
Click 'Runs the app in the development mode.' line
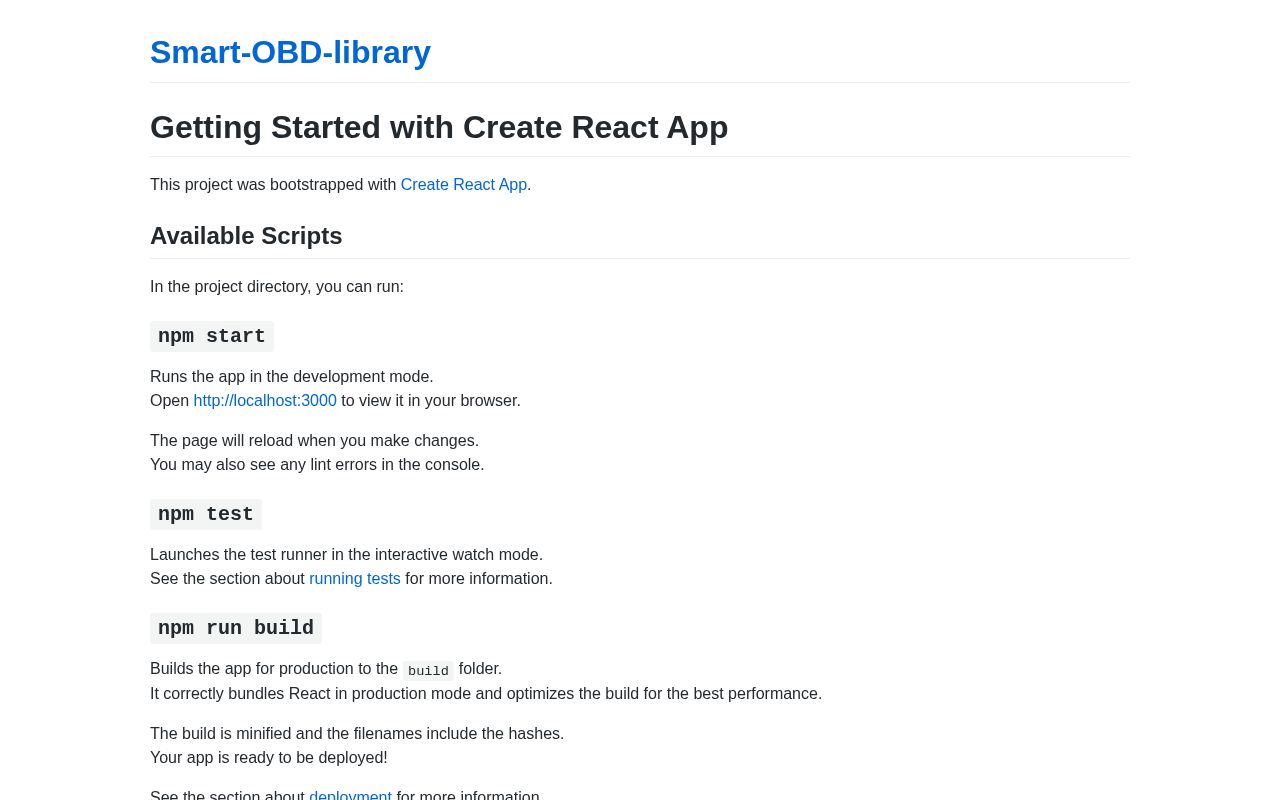tap(292, 377)
